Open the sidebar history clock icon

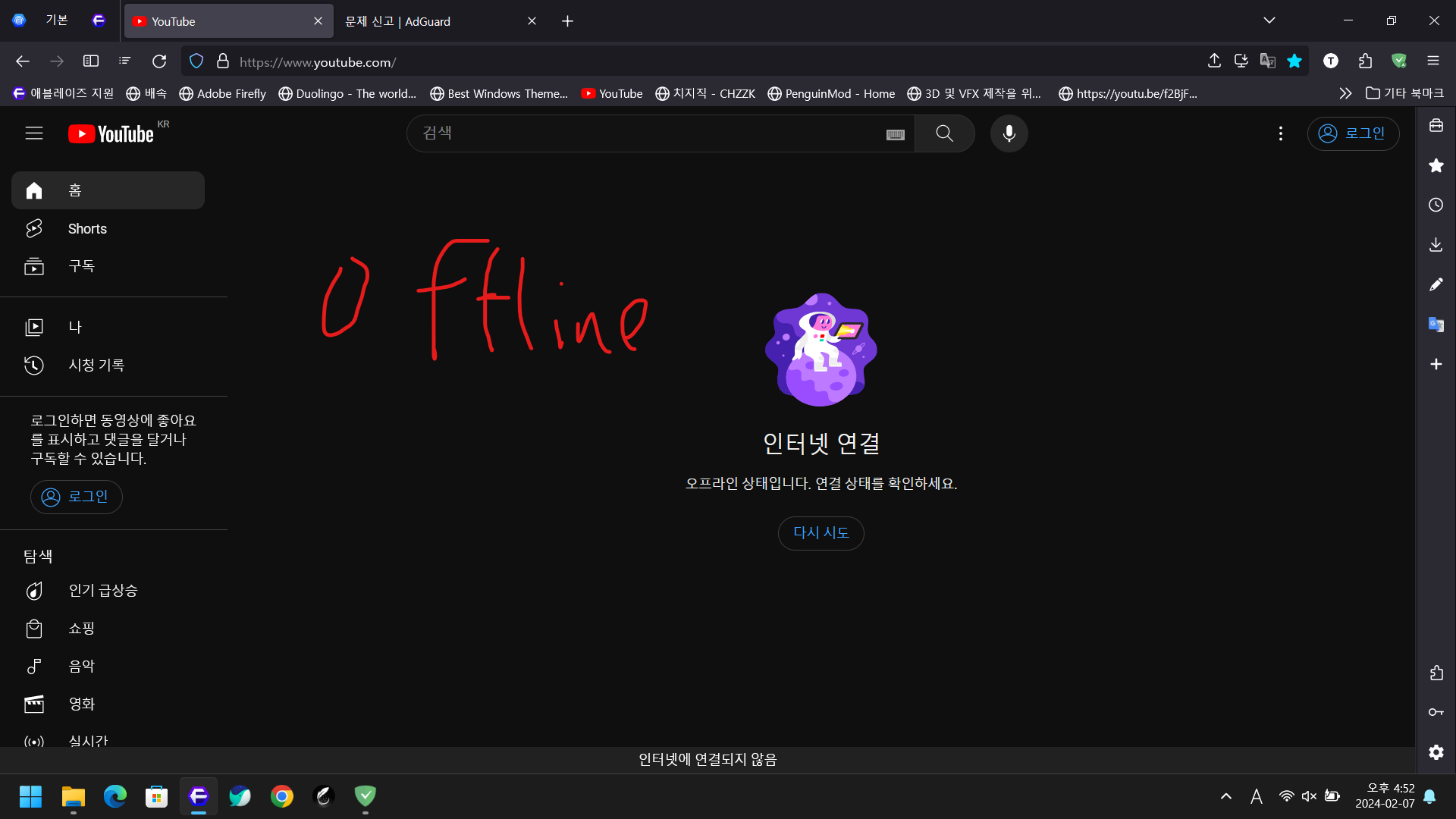(1436, 205)
